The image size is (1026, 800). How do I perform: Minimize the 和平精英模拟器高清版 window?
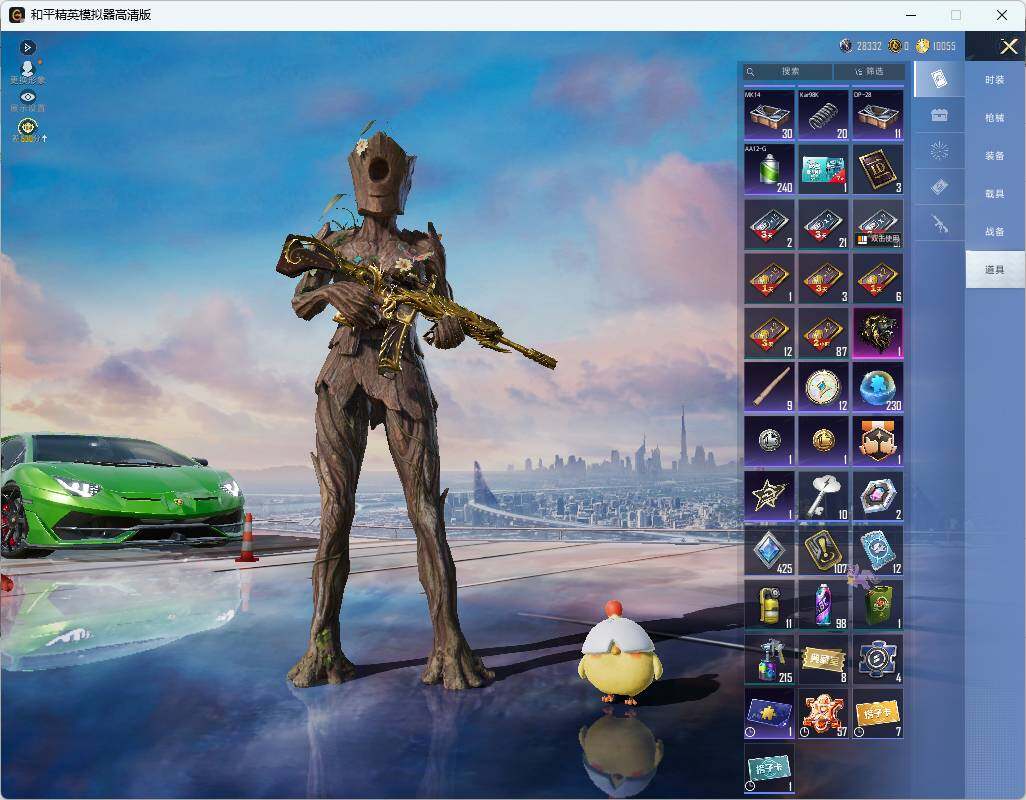(x=911, y=15)
